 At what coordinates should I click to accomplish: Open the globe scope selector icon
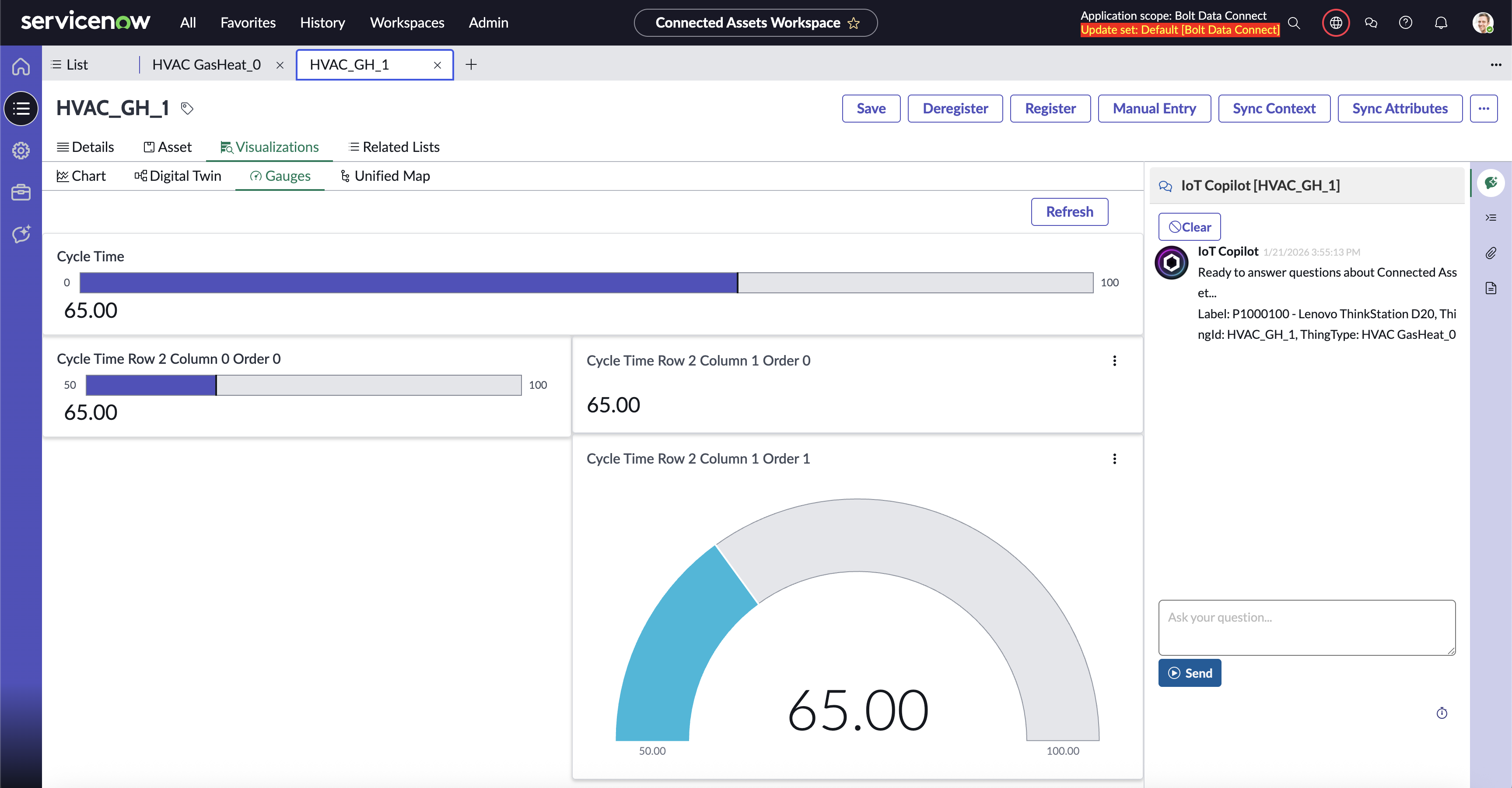[x=1336, y=23]
